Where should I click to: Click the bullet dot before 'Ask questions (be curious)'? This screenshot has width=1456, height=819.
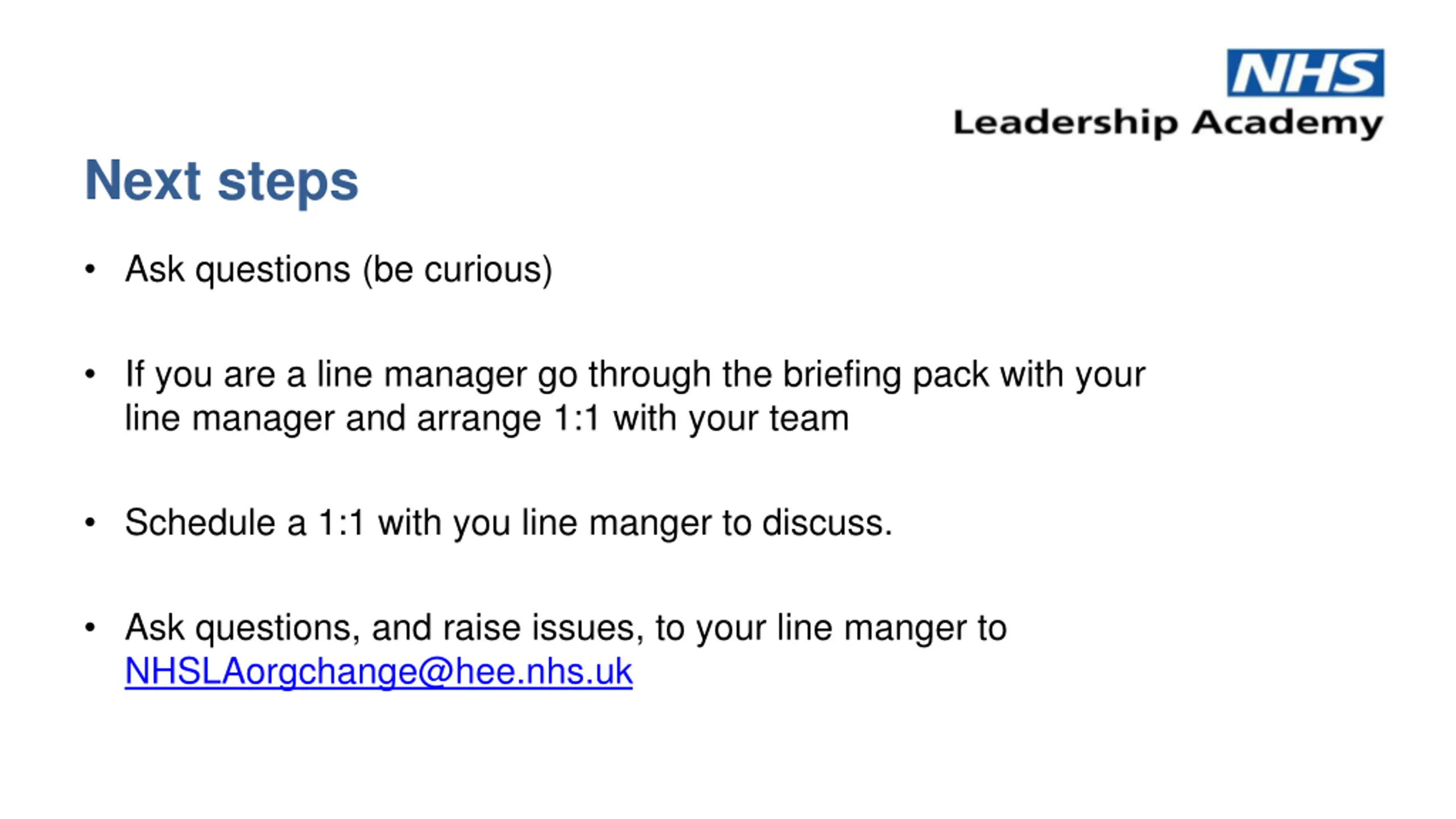(90, 269)
